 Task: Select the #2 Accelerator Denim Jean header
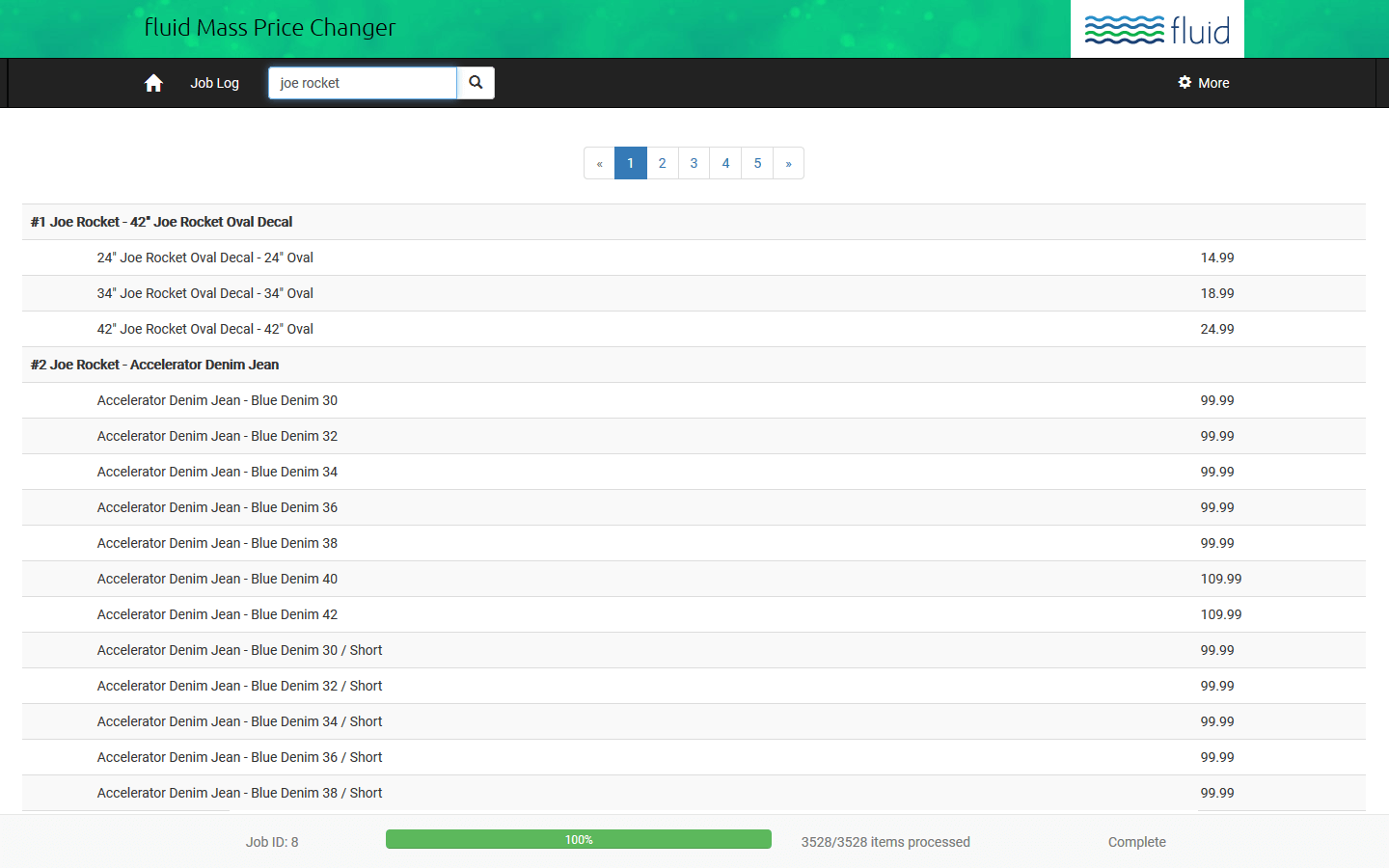tap(155, 365)
